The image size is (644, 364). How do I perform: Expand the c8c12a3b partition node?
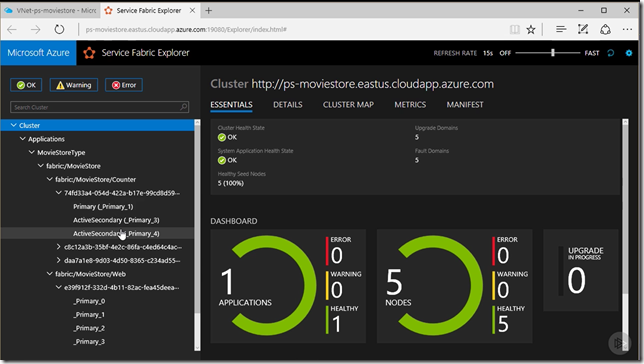59,247
